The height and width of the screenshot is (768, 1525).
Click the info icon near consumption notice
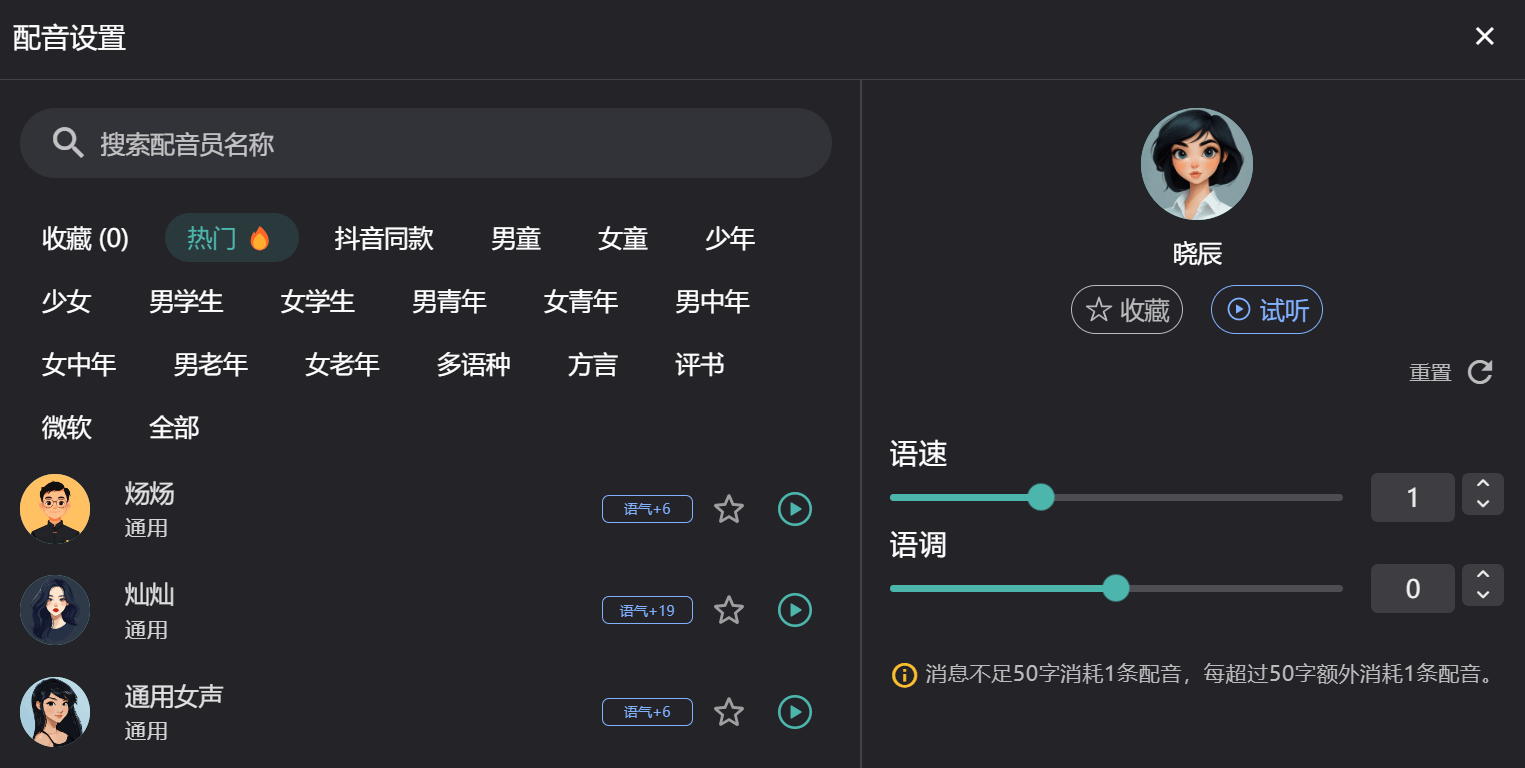pyautogui.click(x=903, y=675)
